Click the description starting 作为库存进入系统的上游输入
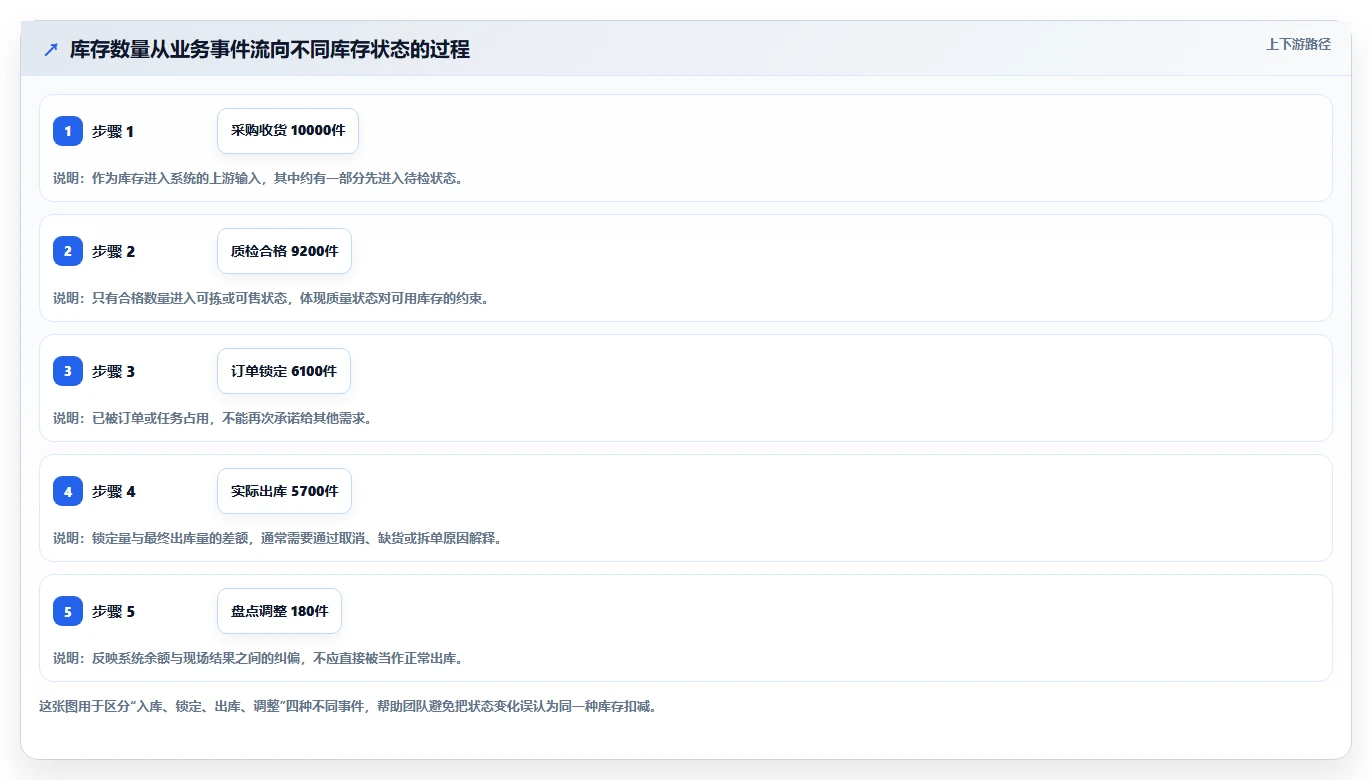 tap(258, 178)
